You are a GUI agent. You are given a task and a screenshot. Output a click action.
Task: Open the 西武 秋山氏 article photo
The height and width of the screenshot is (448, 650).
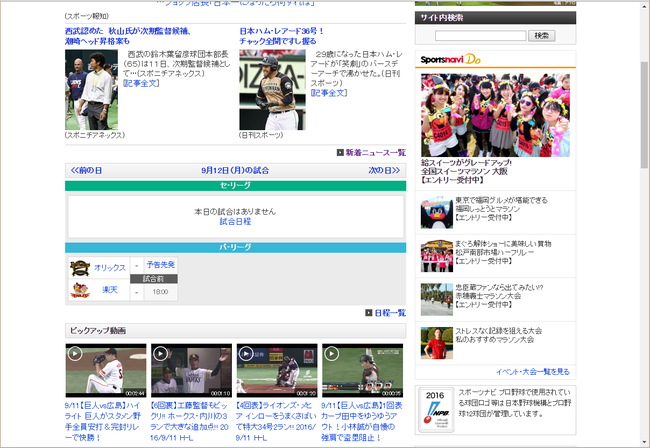coord(91,90)
